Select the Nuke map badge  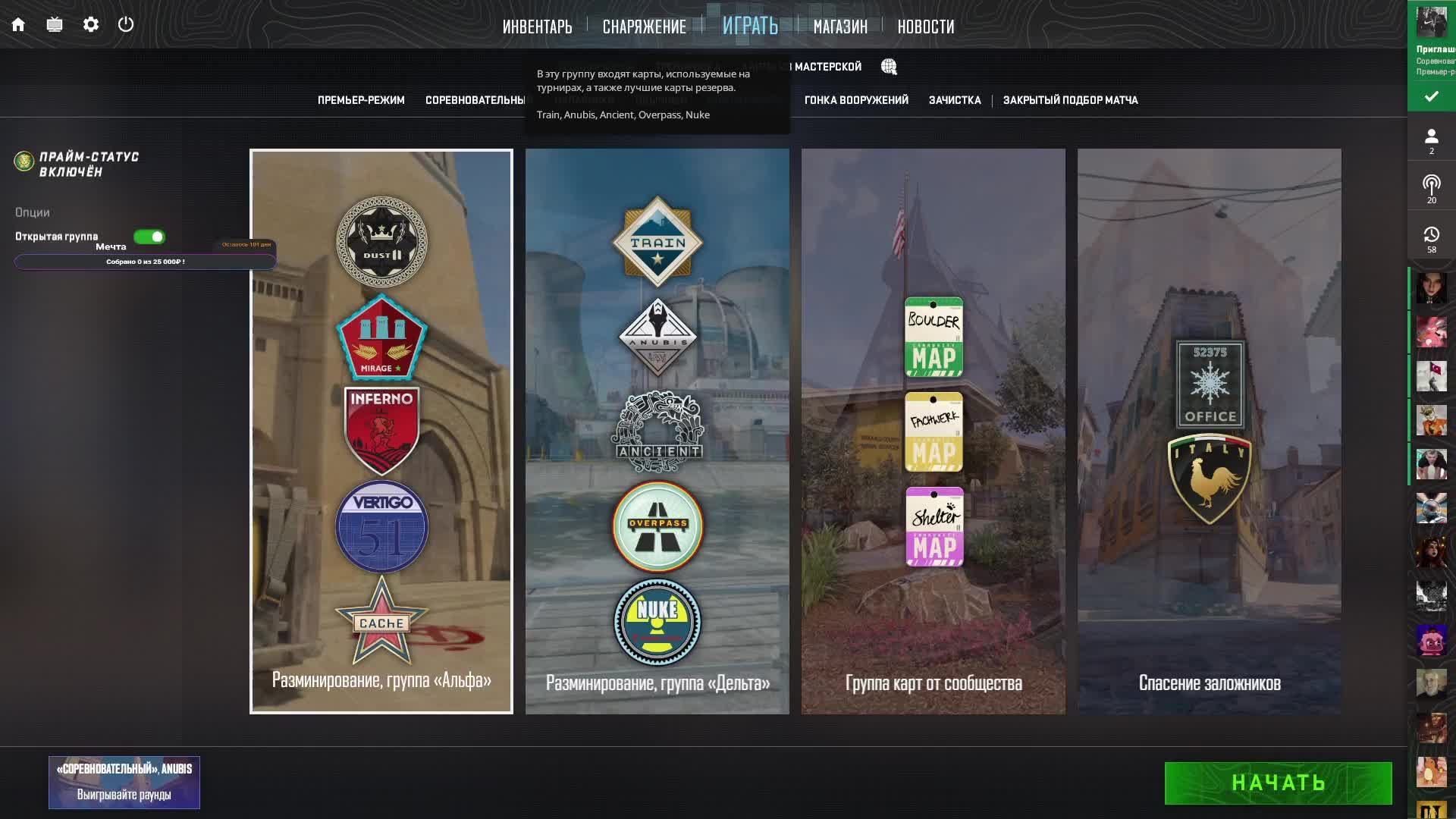657,622
